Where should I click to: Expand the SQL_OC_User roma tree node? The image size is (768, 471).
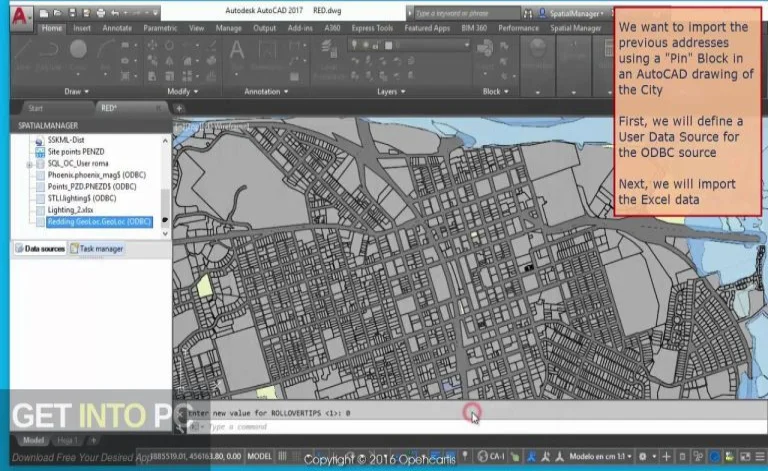(29, 164)
